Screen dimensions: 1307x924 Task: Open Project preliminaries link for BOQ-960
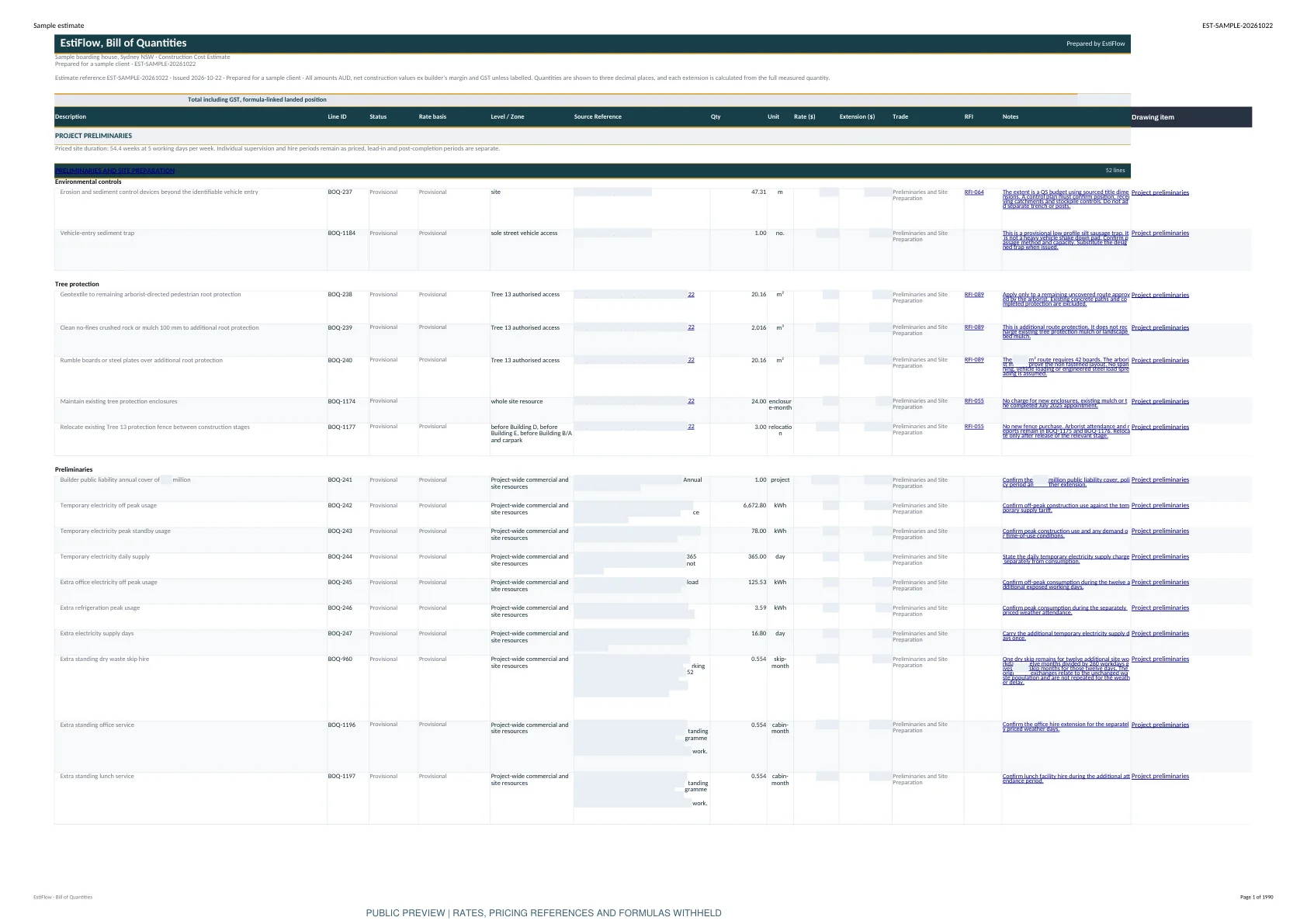[x=1160, y=659]
